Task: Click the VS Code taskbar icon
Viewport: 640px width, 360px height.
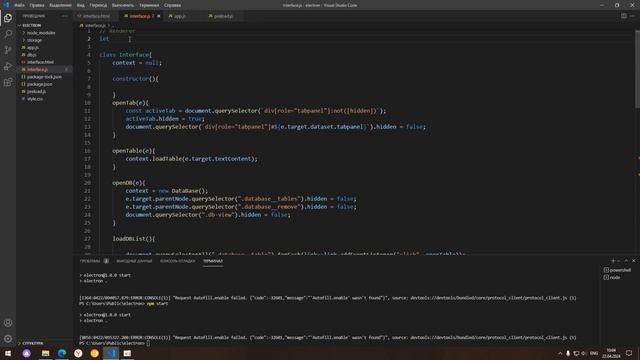Action: (x=111, y=353)
